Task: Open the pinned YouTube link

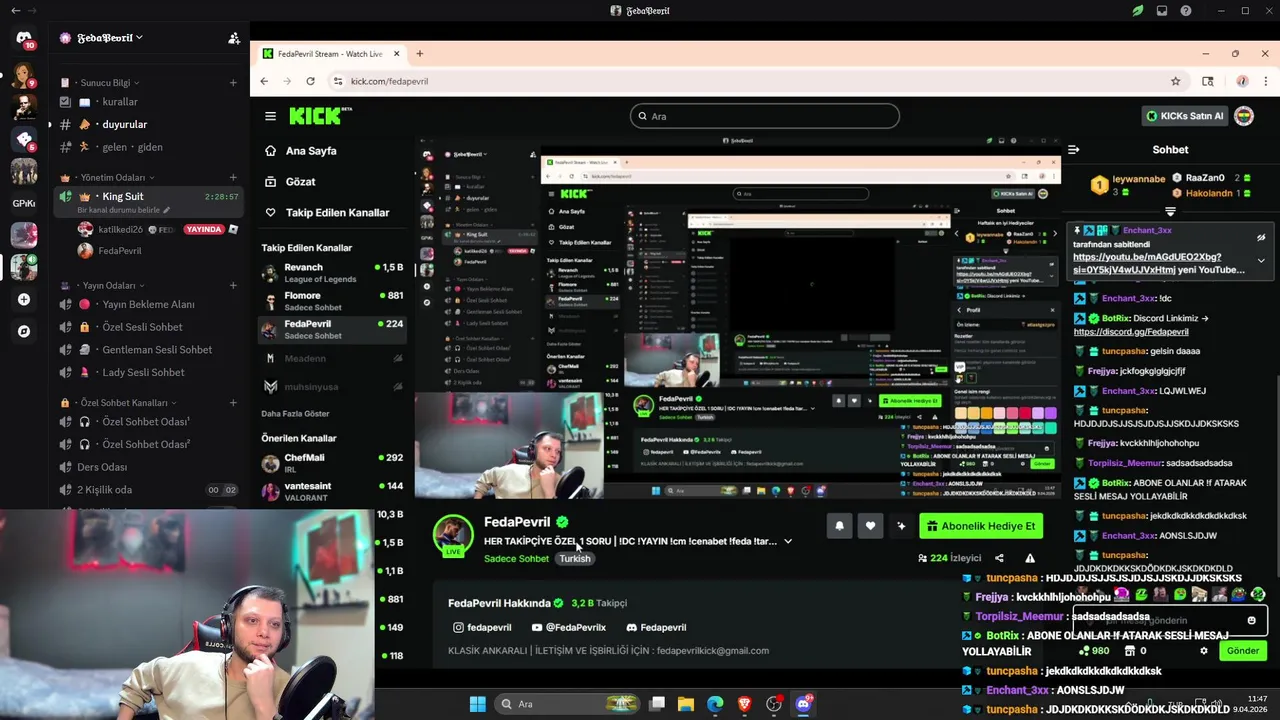Action: pyautogui.click(x=1147, y=263)
